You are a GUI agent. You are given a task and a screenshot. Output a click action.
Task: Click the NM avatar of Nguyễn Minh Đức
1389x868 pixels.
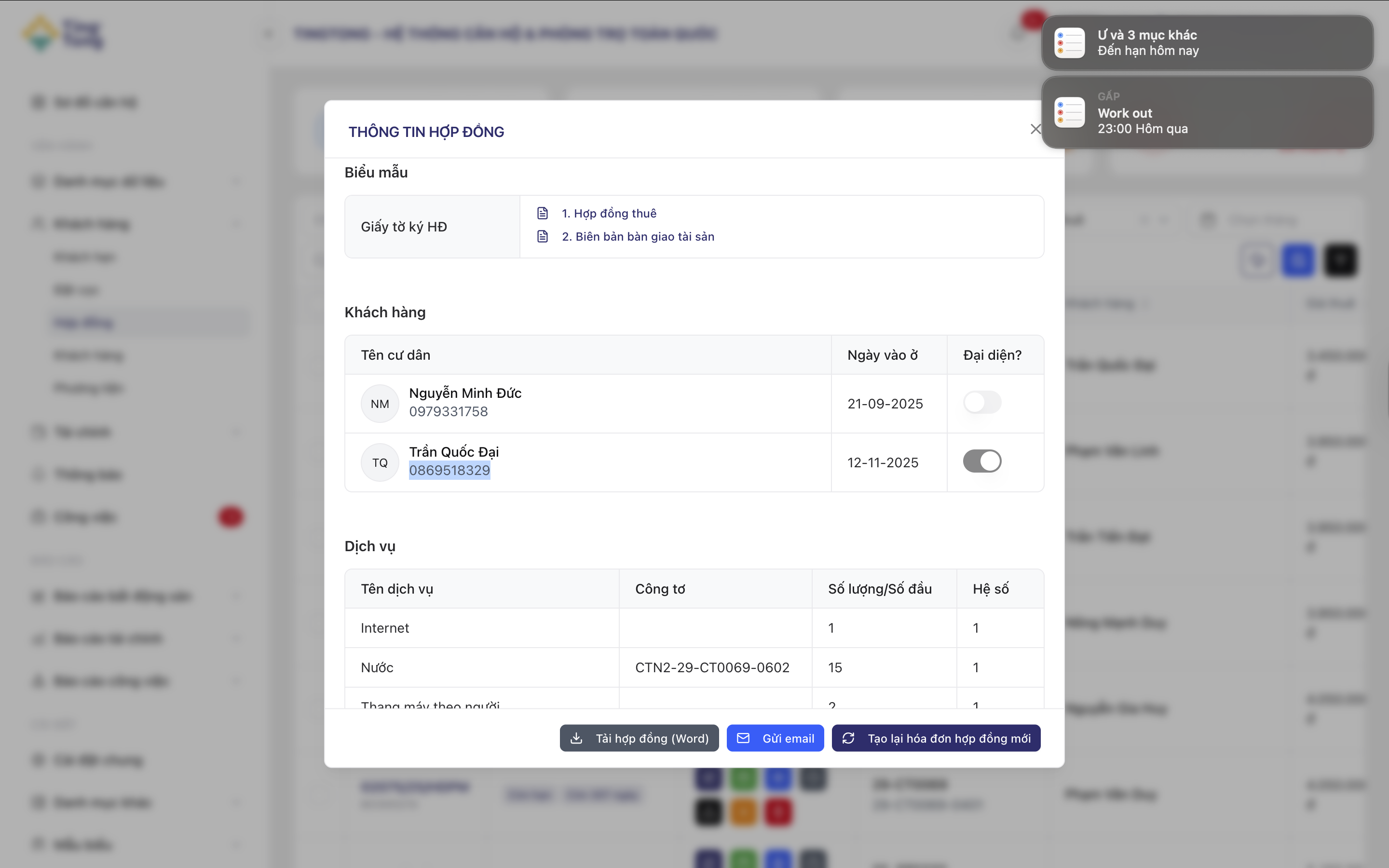380,404
